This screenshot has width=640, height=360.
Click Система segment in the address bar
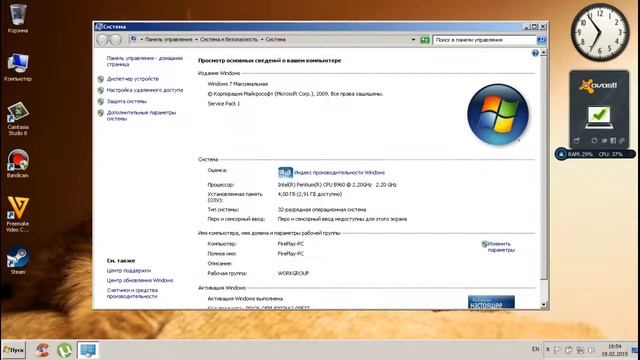click(x=276, y=40)
